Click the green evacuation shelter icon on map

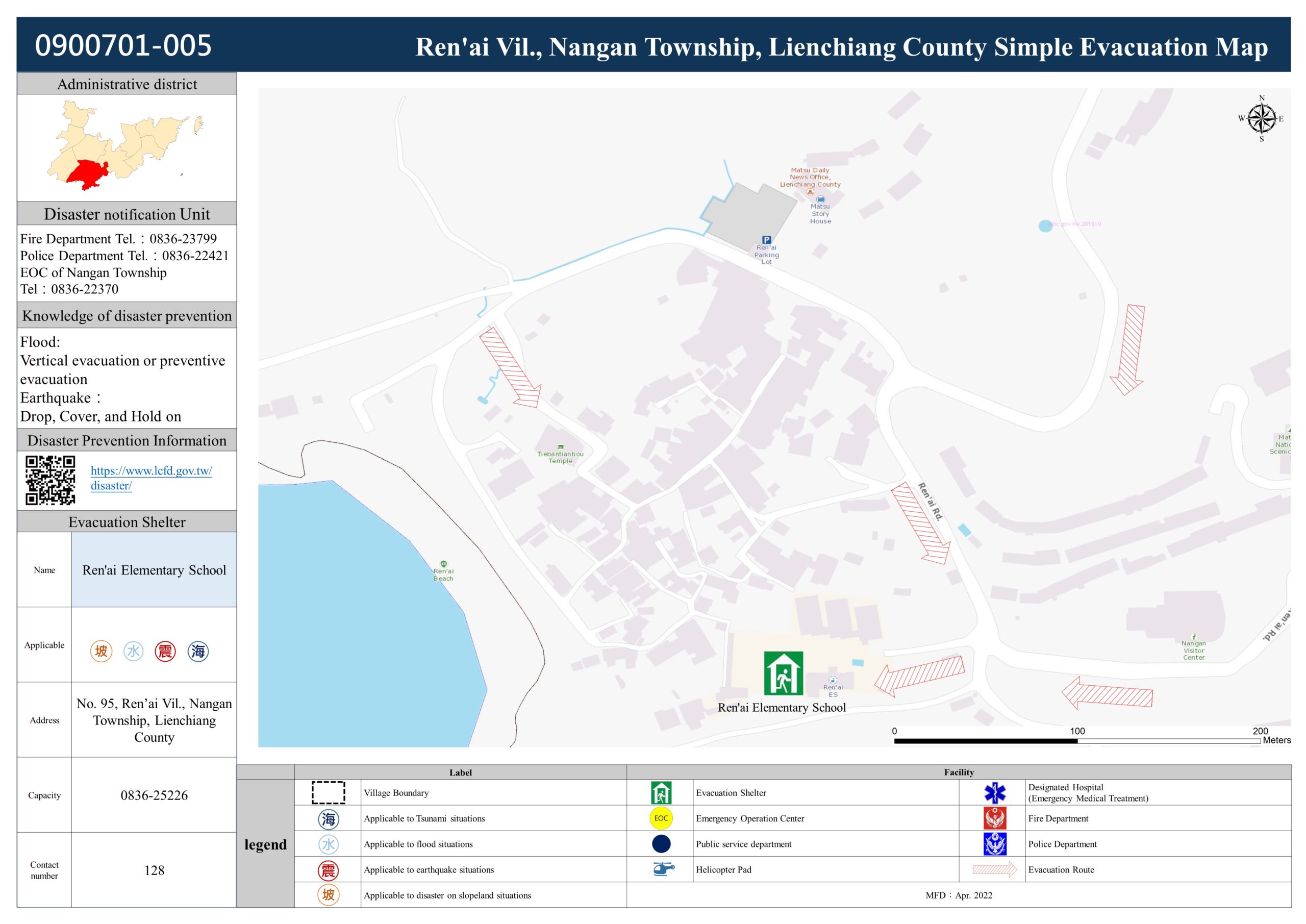783,673
